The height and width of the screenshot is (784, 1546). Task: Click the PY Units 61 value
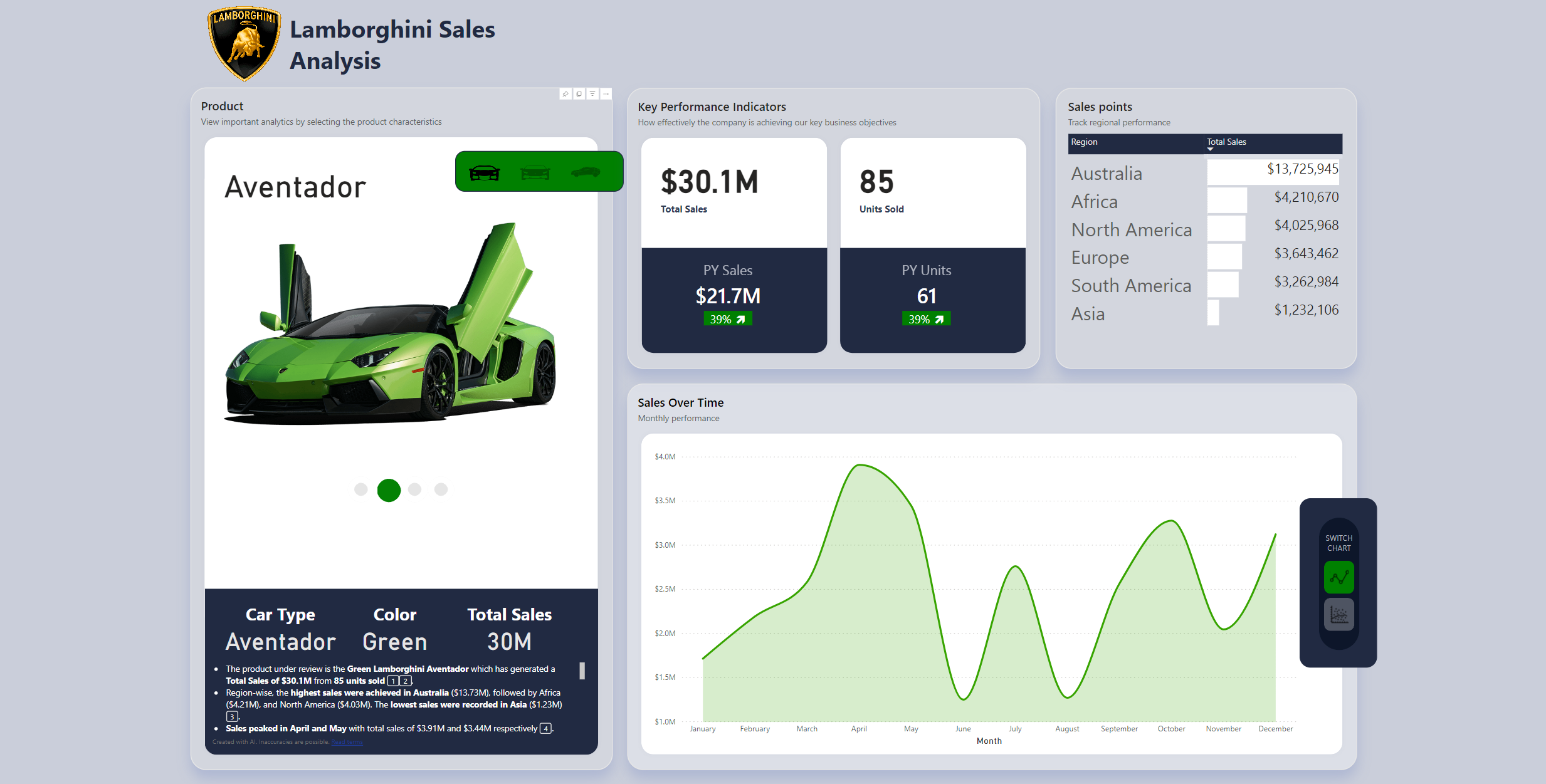927,296
